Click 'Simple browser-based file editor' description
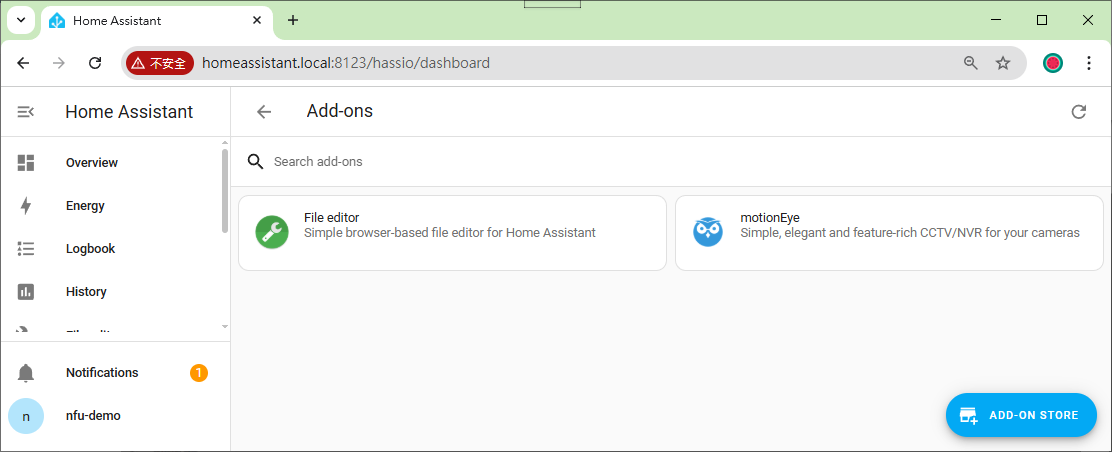The image size is (1112, 452). click(x=450, y=232)
